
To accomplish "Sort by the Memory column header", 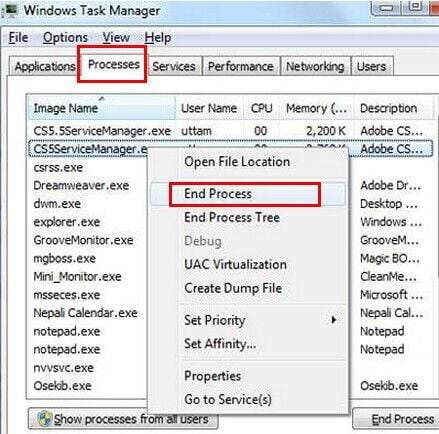I will point(316,108).
